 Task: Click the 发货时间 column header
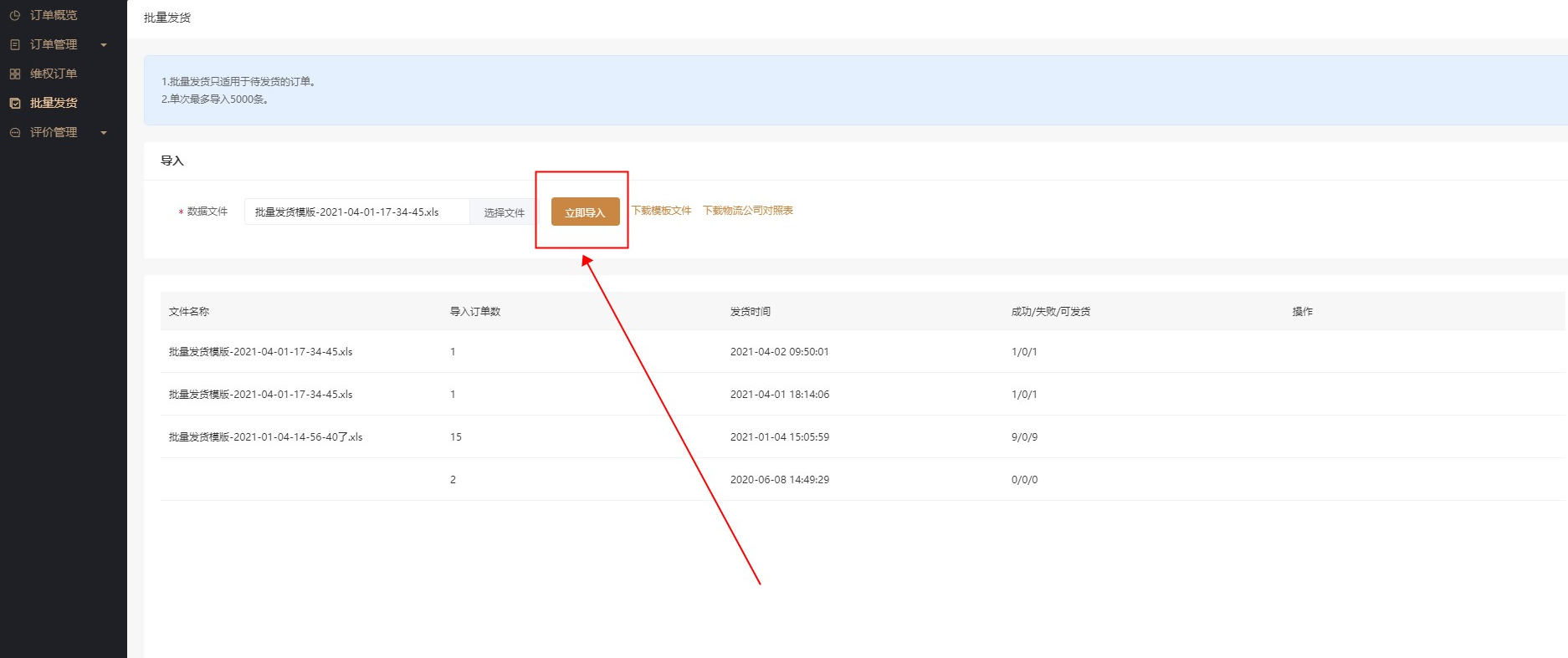[750, 312]
